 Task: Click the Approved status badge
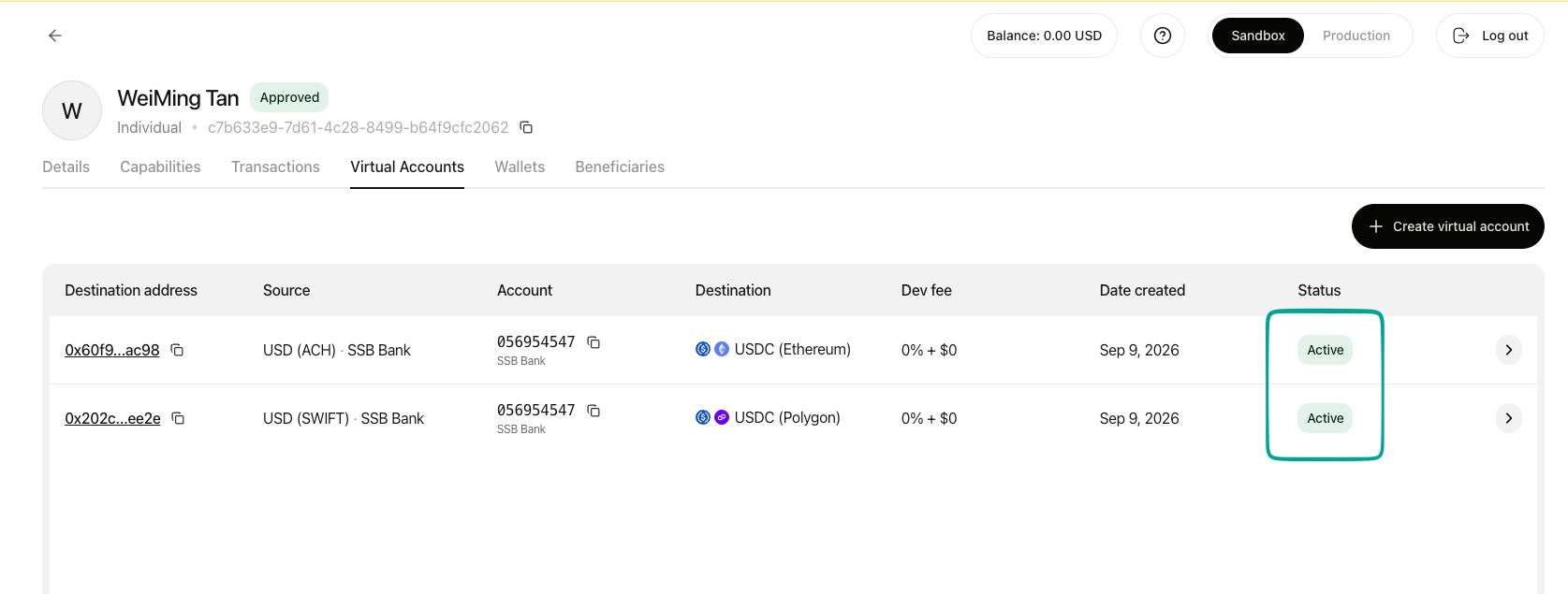click(x=289, y=97)
